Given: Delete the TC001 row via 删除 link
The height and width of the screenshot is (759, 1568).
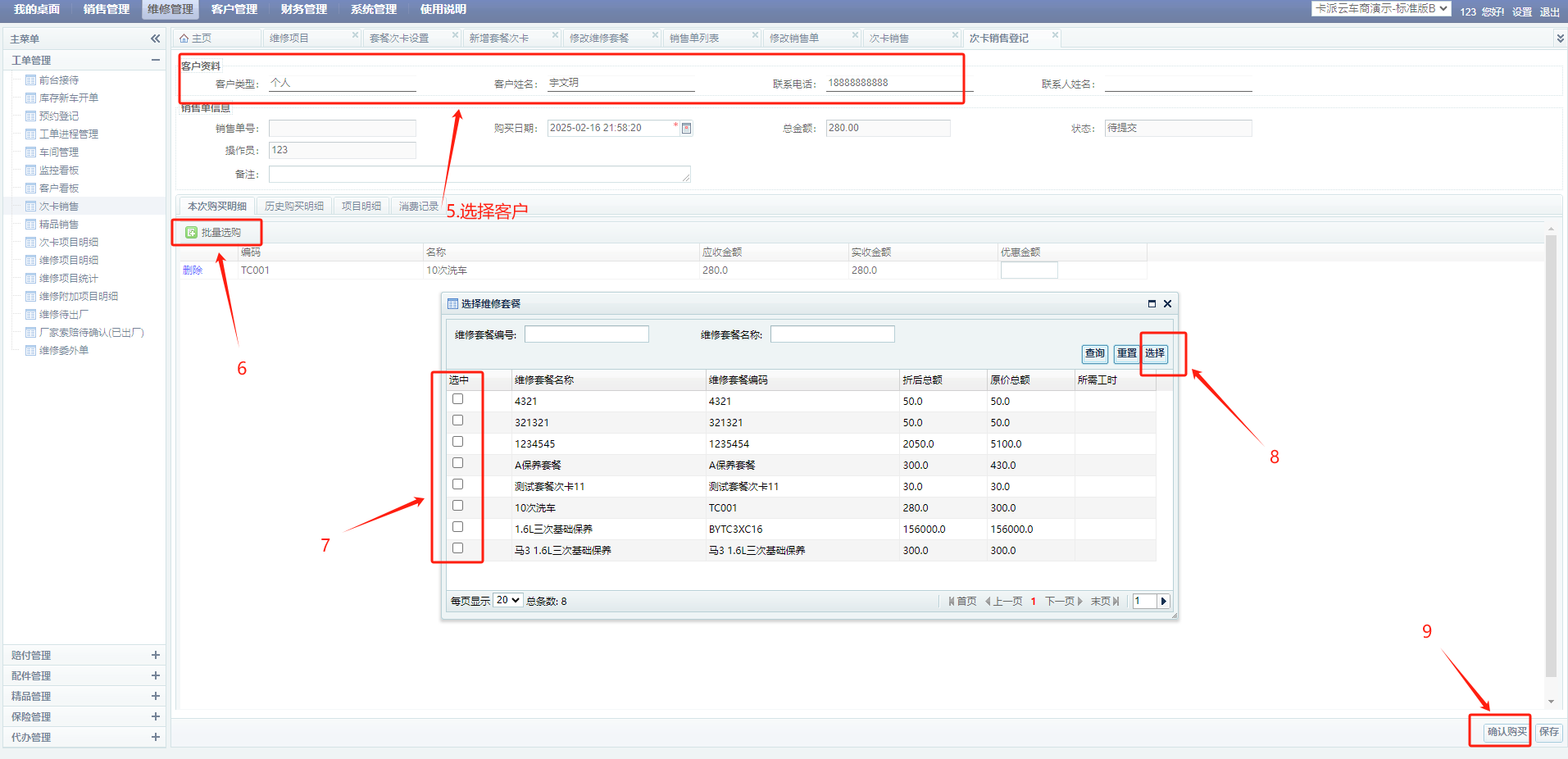Looking at the screenshot, I should pos(193,270).
